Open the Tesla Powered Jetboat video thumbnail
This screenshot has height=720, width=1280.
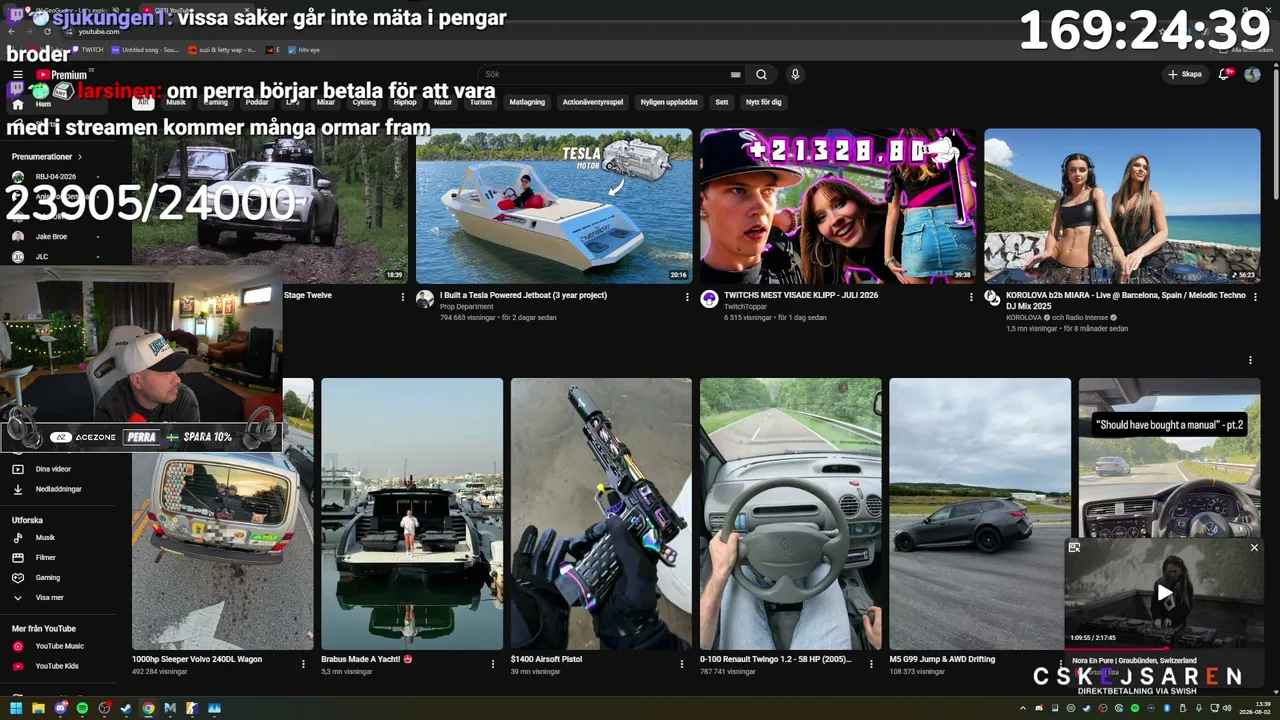554,206
